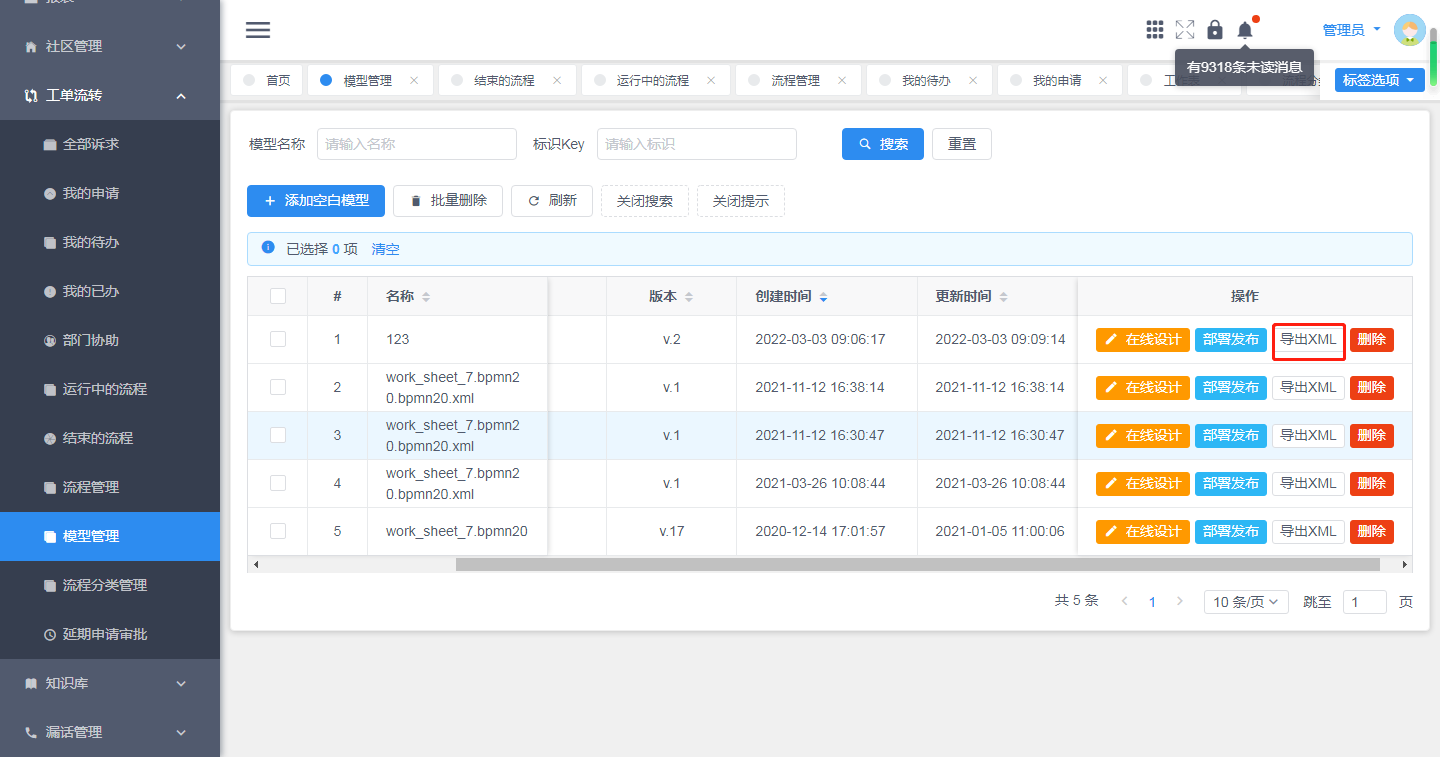Click 删除 for row 5
The width and height of the screenshot is (1440, 757).
pyautogui.click(x=1372, y=531)
